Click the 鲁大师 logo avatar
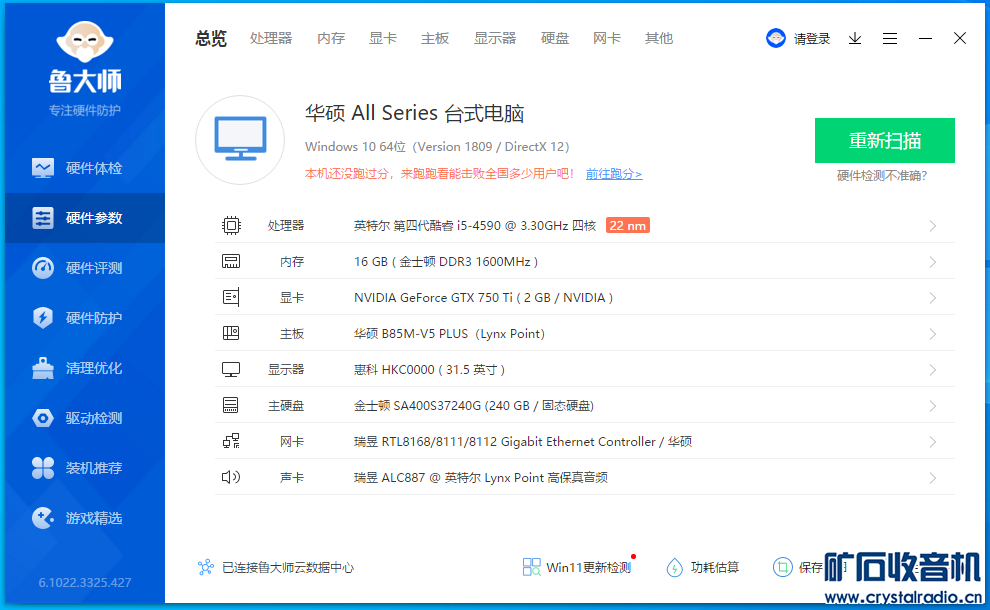 [85, 42]
